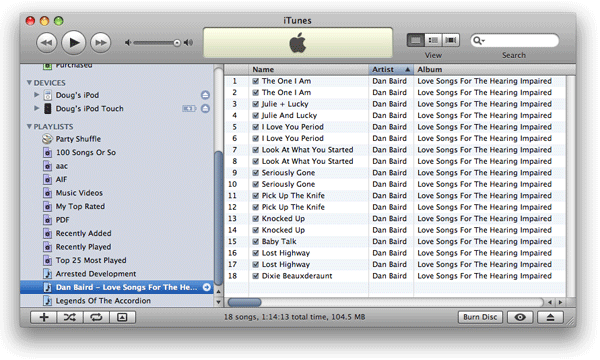Click the high volume speaker icon
The height and width of the screenshot is (360, 600).
coord(188,42)
